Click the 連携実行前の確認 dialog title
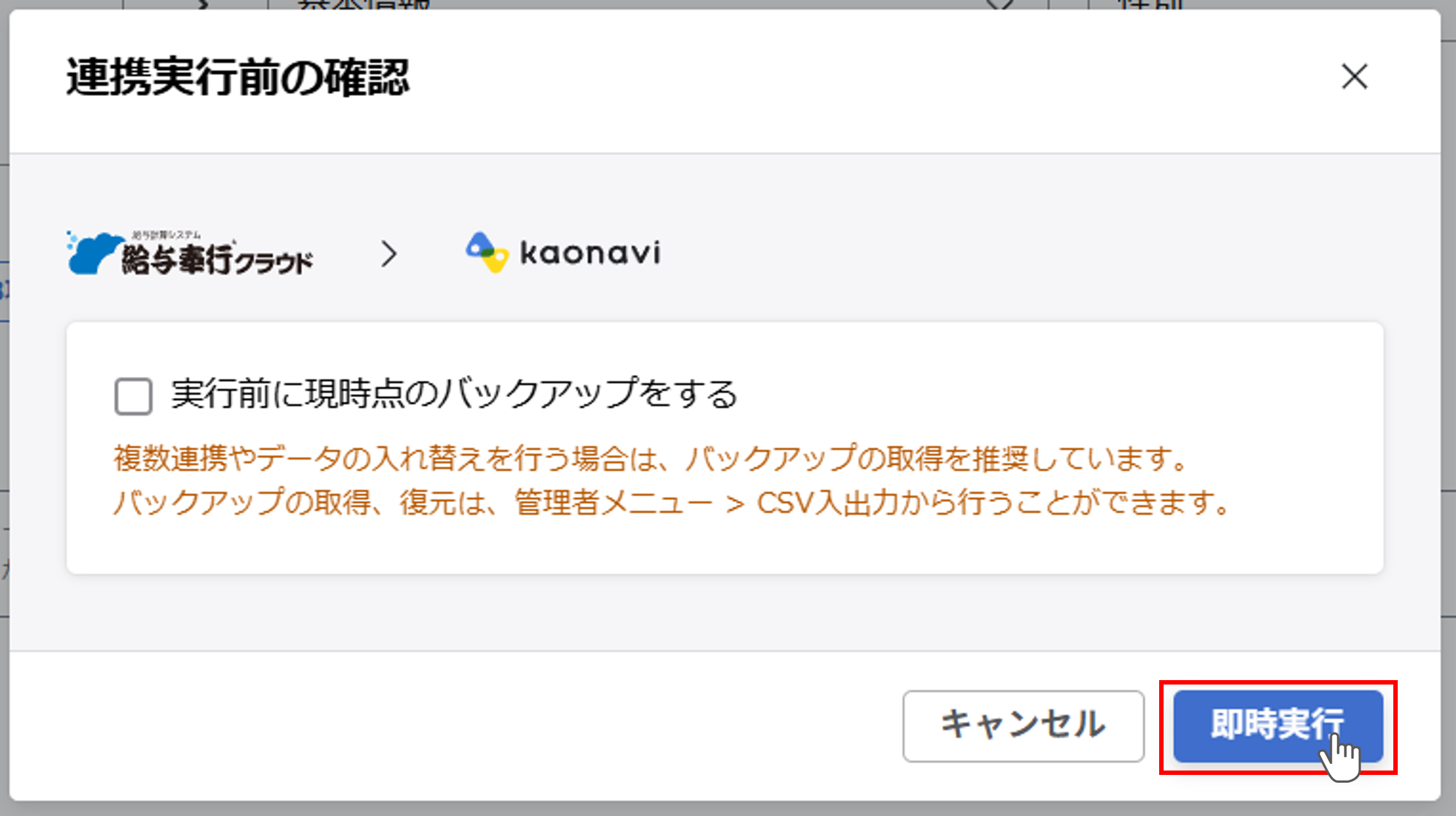This screenshot has height=816, width=1456. (237, 77)
